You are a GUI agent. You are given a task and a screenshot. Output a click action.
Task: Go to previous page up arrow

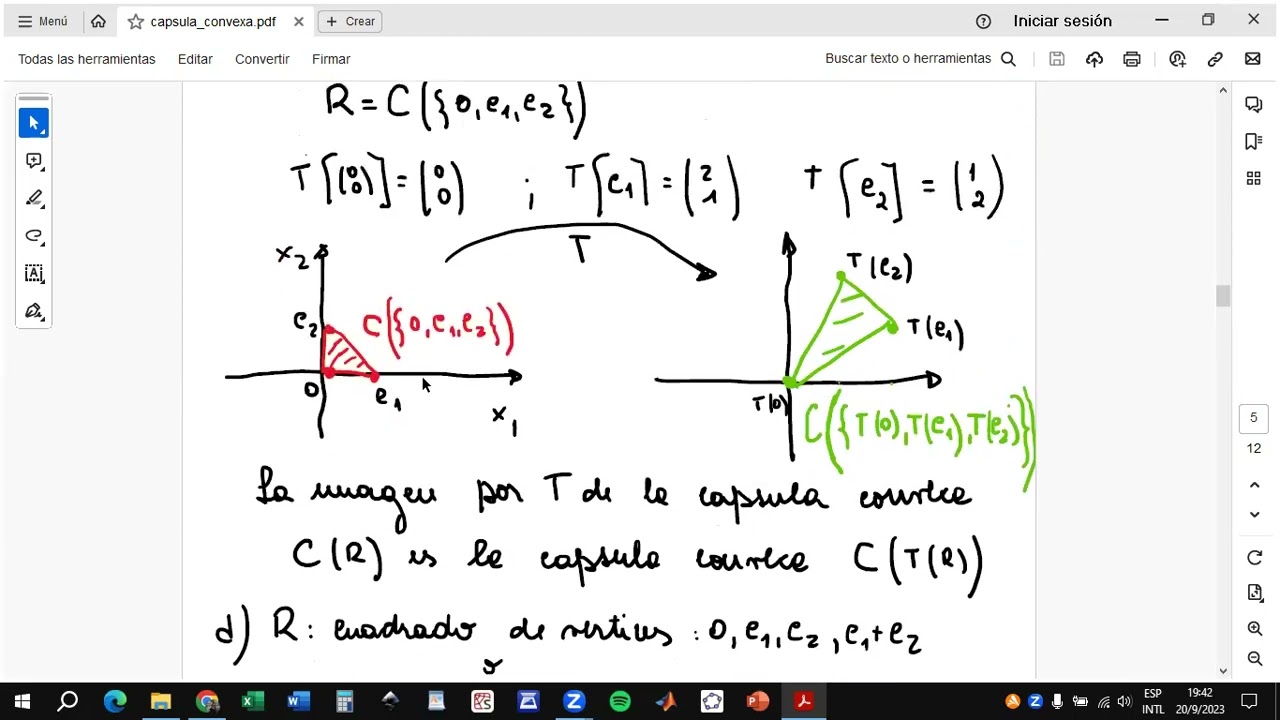[x=1255, y=485]
